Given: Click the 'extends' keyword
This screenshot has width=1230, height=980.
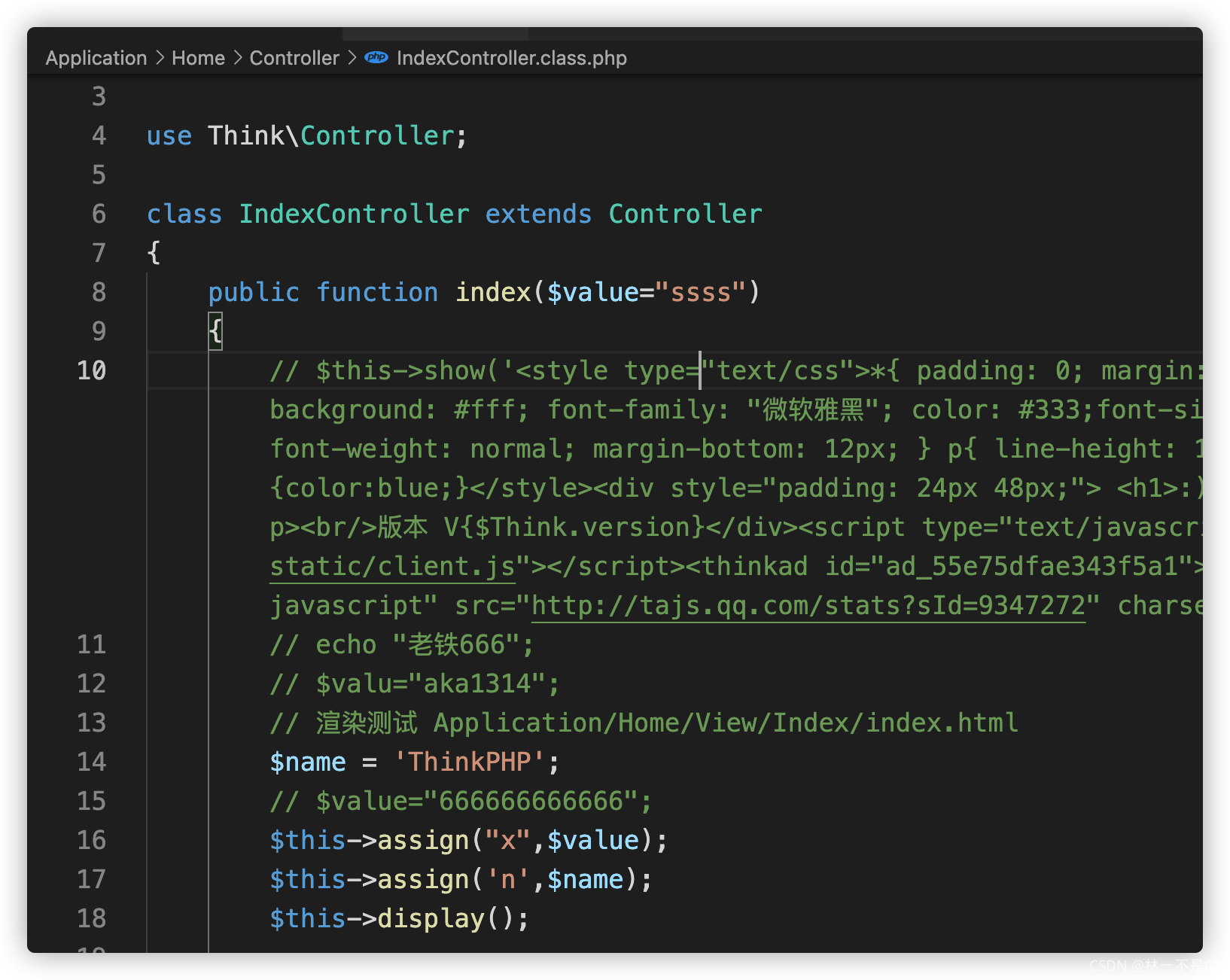Looking at the screenshot, I should pyautogui.click(x=538, y=214).
